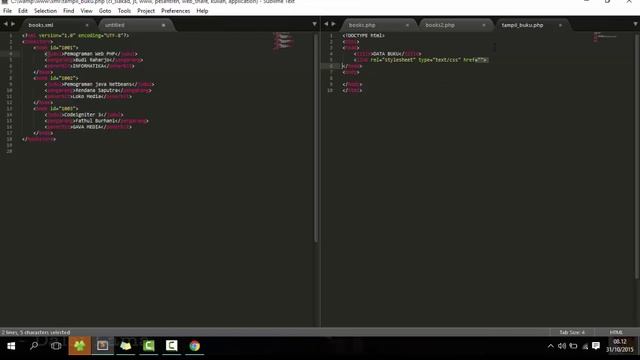Viewport: 640px width, 360px height.
Task: Close the unsaved untitled tab
Action: tap(164, 25)
